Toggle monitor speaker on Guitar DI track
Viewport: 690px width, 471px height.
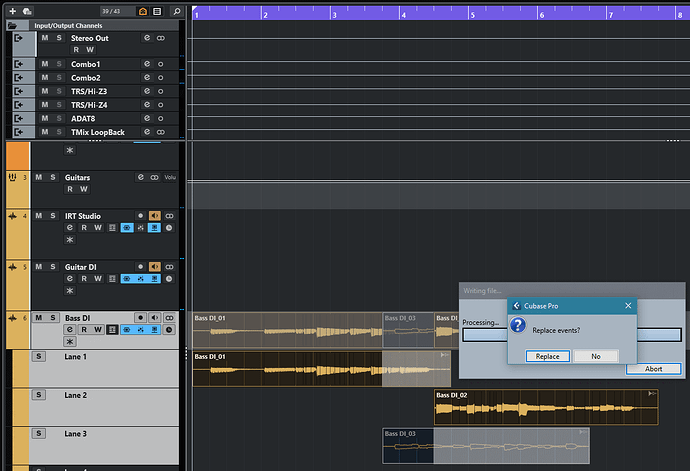pyautogui.click(x=155, y=266)
